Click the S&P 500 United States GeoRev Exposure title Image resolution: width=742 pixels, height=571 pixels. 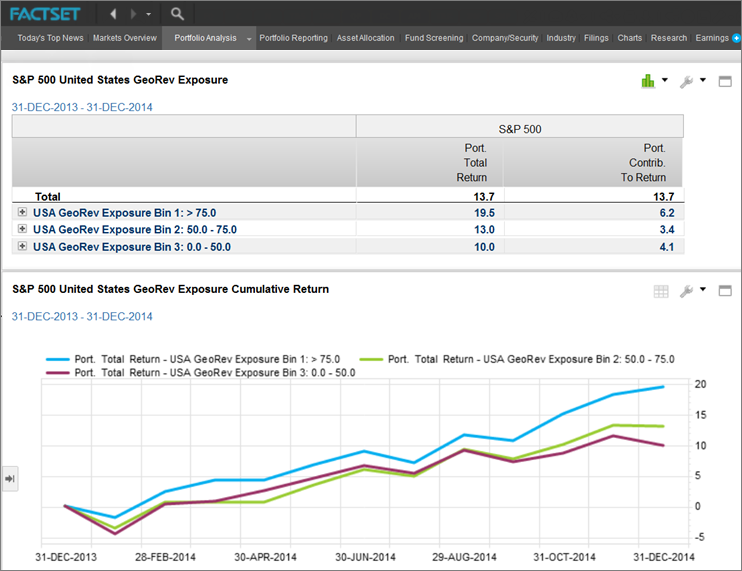pyautogui.click(x=120, y=80)
